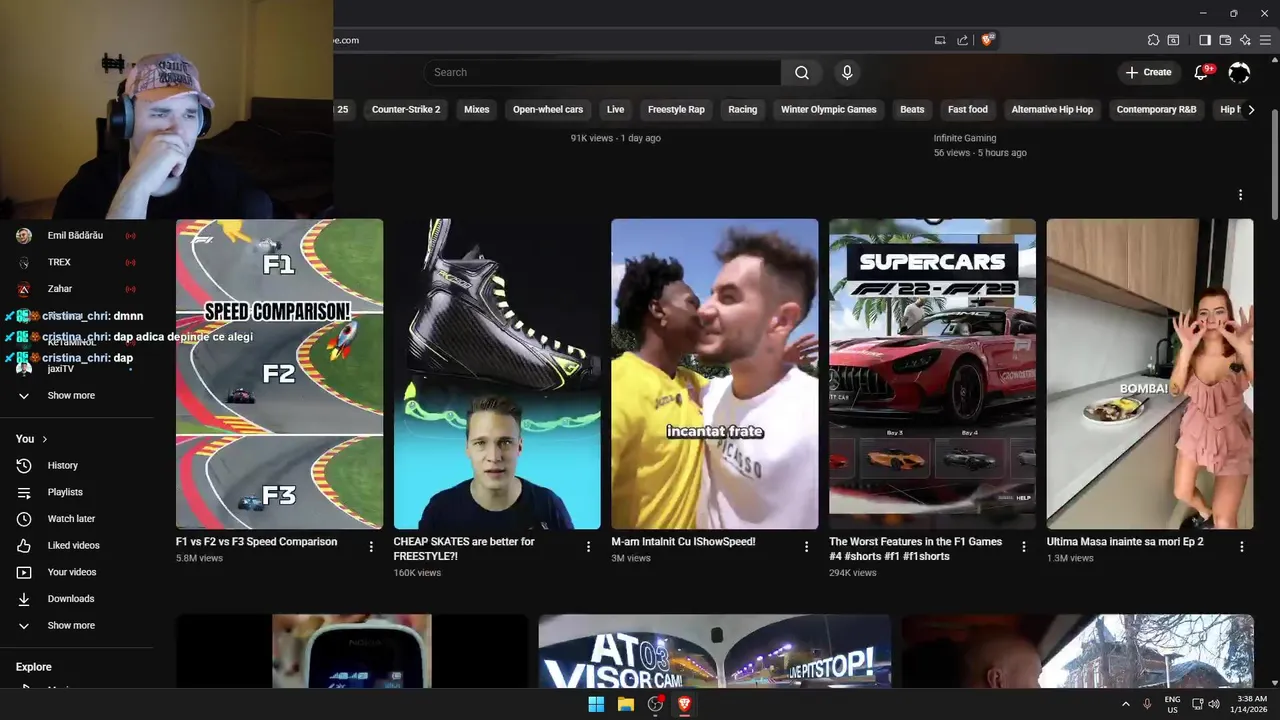The width and height of the screenshot is (1280, 720).
Task: Open the Brave Leo AI sparkle icon
Action: tap(1245, 40)
